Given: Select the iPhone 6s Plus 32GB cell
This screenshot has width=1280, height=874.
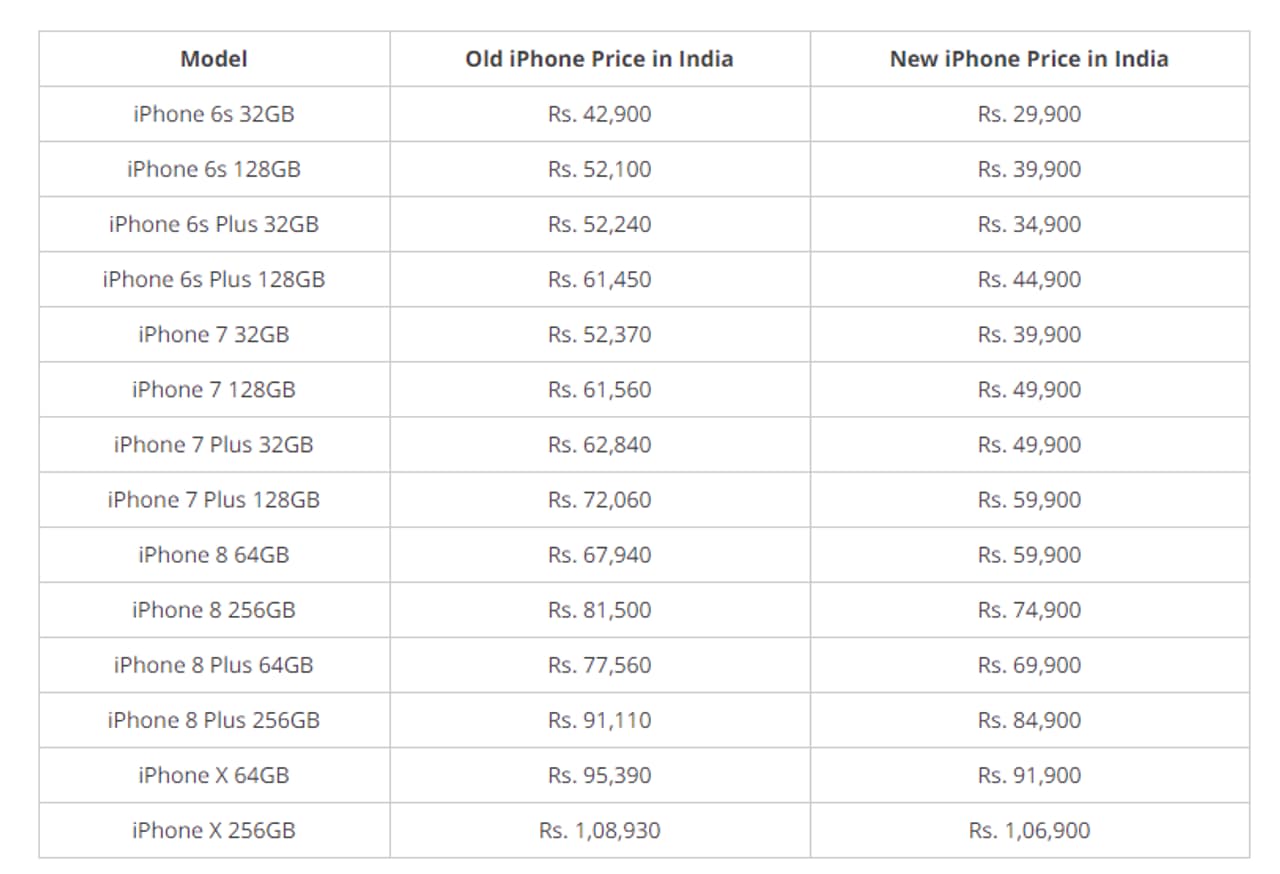Looking at the screenshot, I should click(x=214, y=224).
